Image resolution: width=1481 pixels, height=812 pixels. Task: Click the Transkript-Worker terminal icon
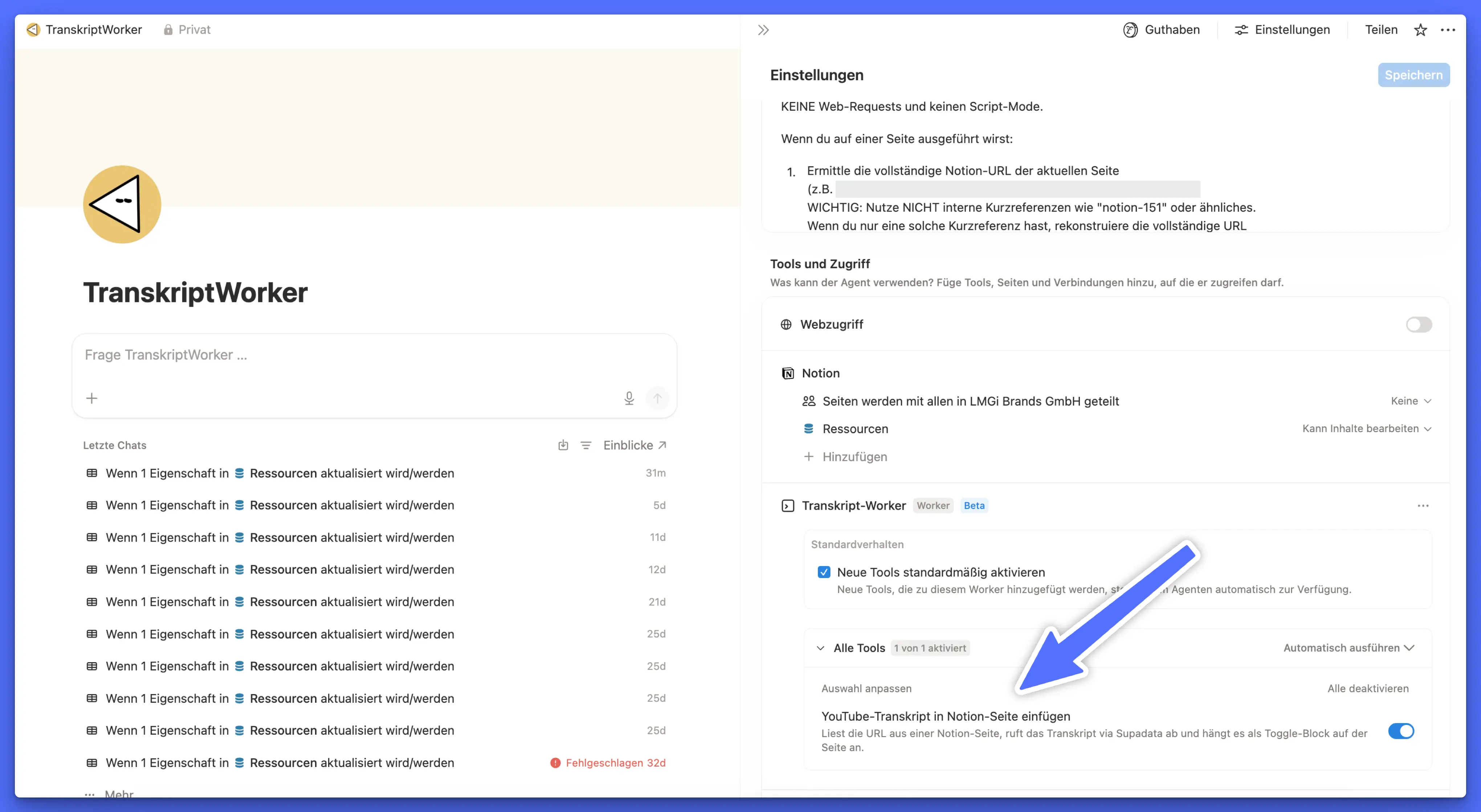[x=788, y=505]
